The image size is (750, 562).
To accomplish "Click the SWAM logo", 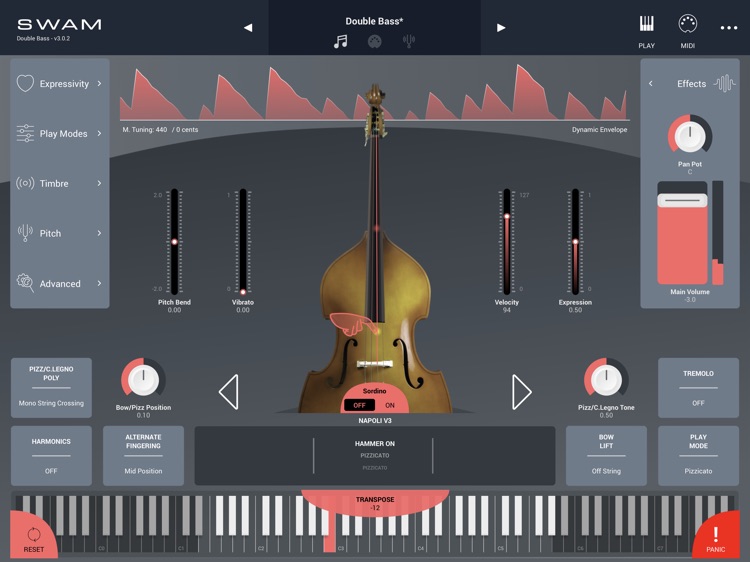I will pyautogui.click(x=59, y=24).
